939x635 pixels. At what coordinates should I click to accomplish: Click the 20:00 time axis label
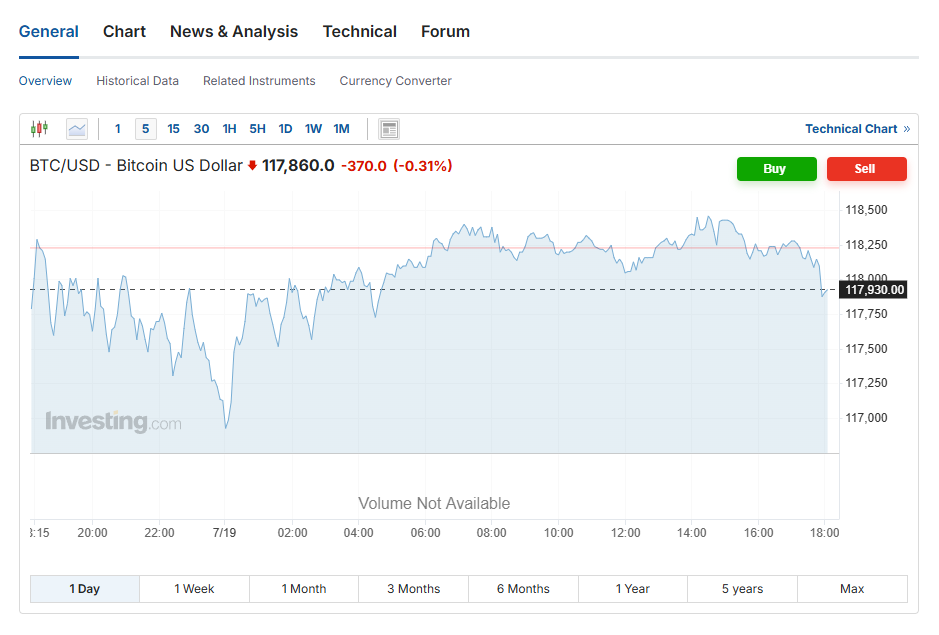[x=92, y=533]
